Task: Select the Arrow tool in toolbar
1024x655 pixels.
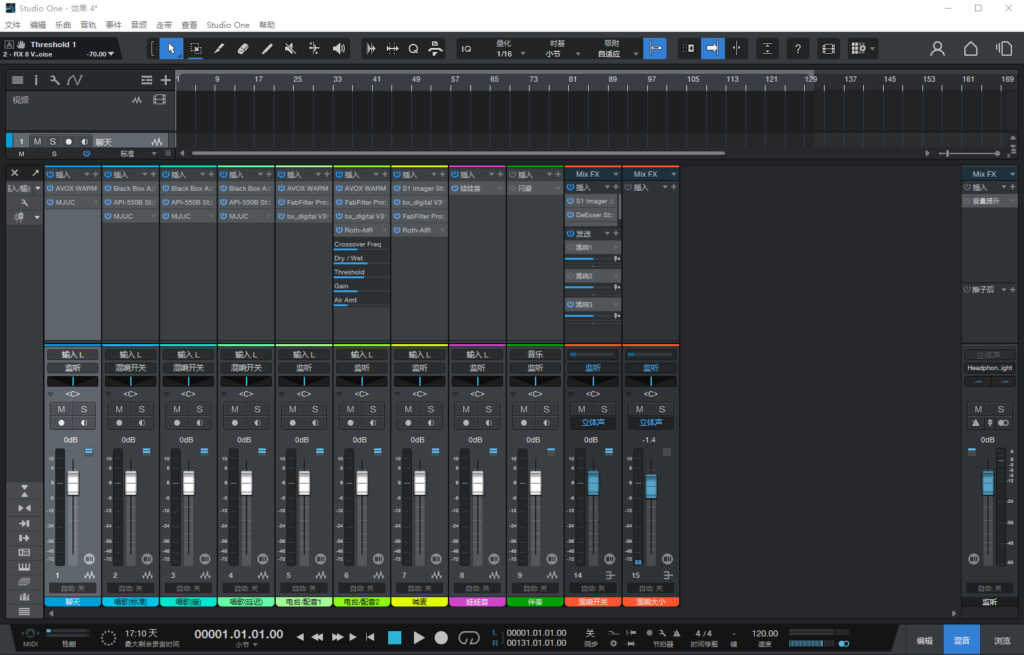Action: click(x=171, y=48)
